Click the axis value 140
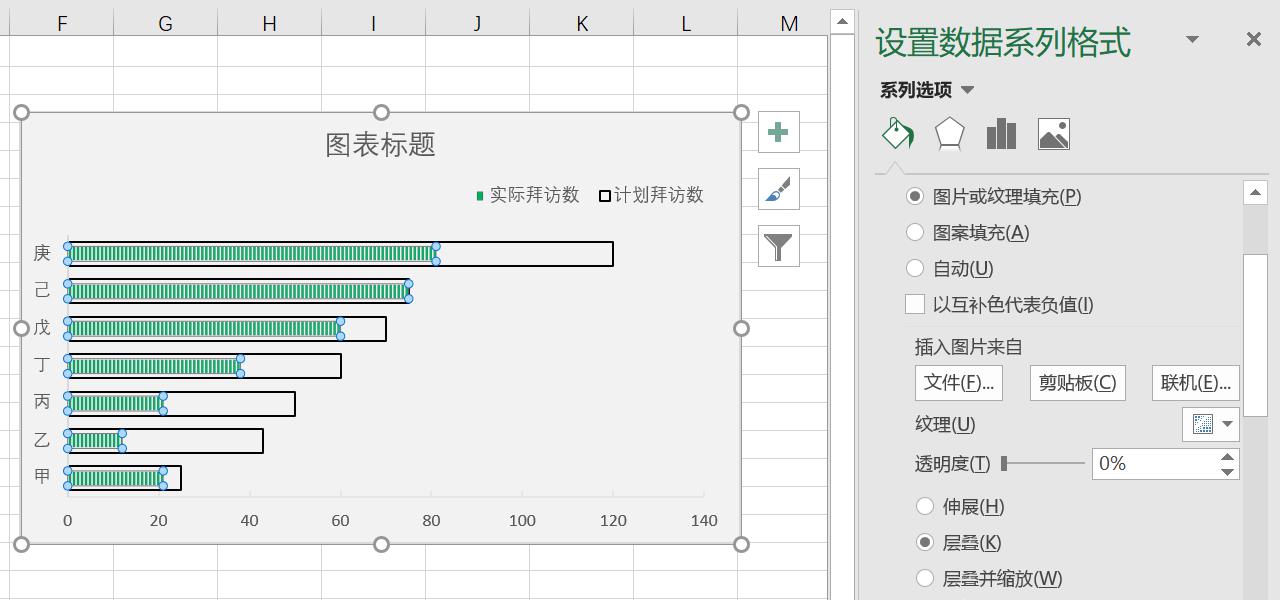The width and height of the screenshot is (1280, 600). [x=704, y=520]
